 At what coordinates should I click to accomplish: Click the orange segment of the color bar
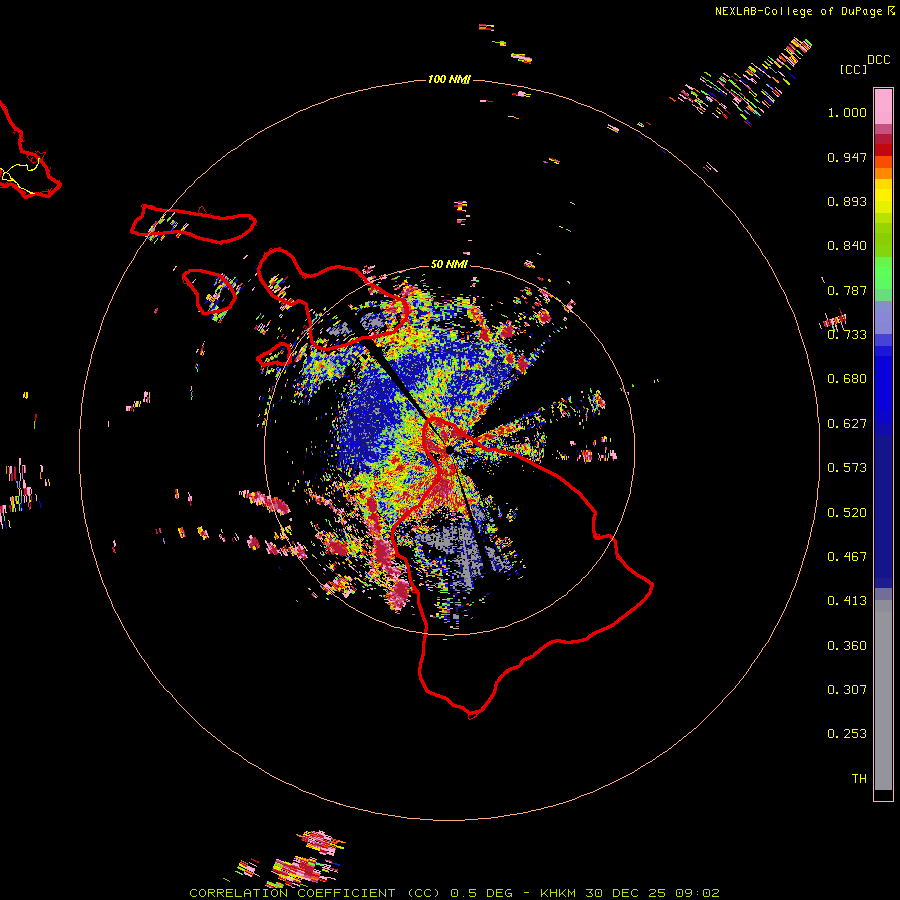click(x=883, y=168)
